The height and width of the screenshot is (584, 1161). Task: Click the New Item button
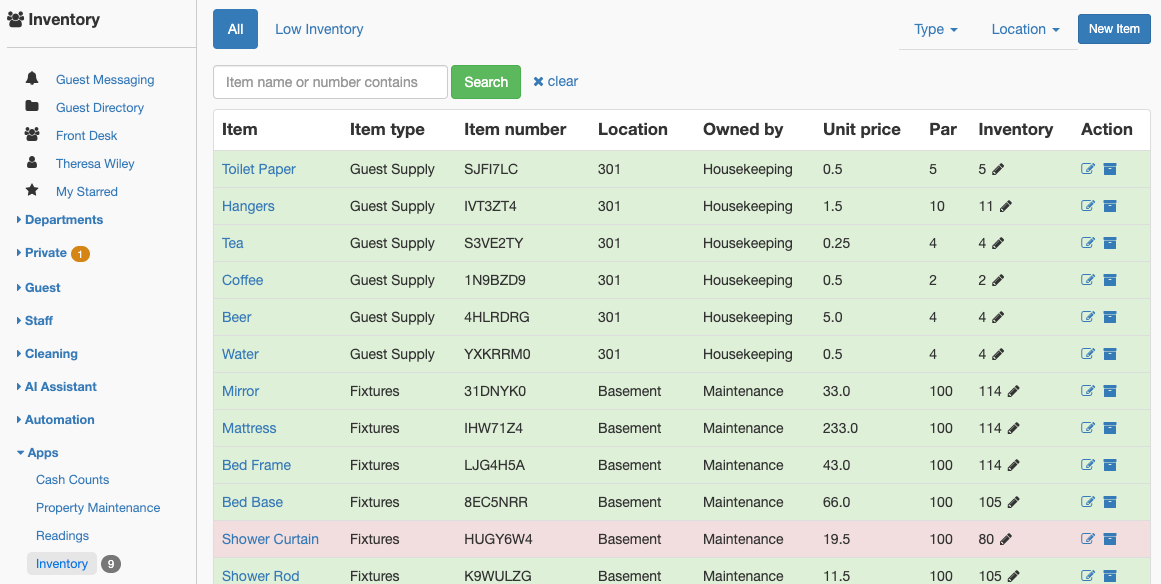pyautogui.click(x=1114, y=29)
